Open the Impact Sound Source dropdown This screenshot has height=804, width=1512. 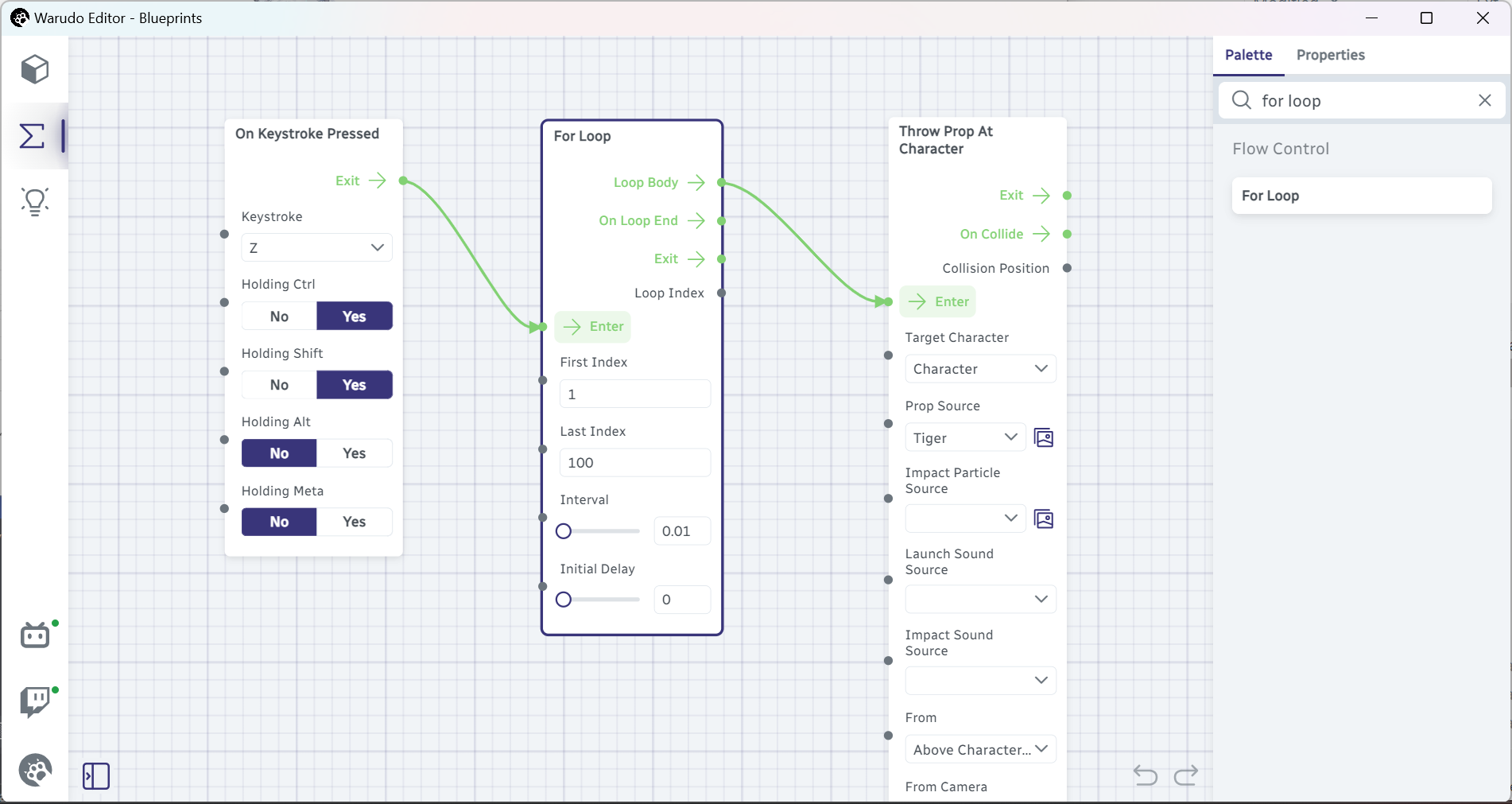[980, 680]
